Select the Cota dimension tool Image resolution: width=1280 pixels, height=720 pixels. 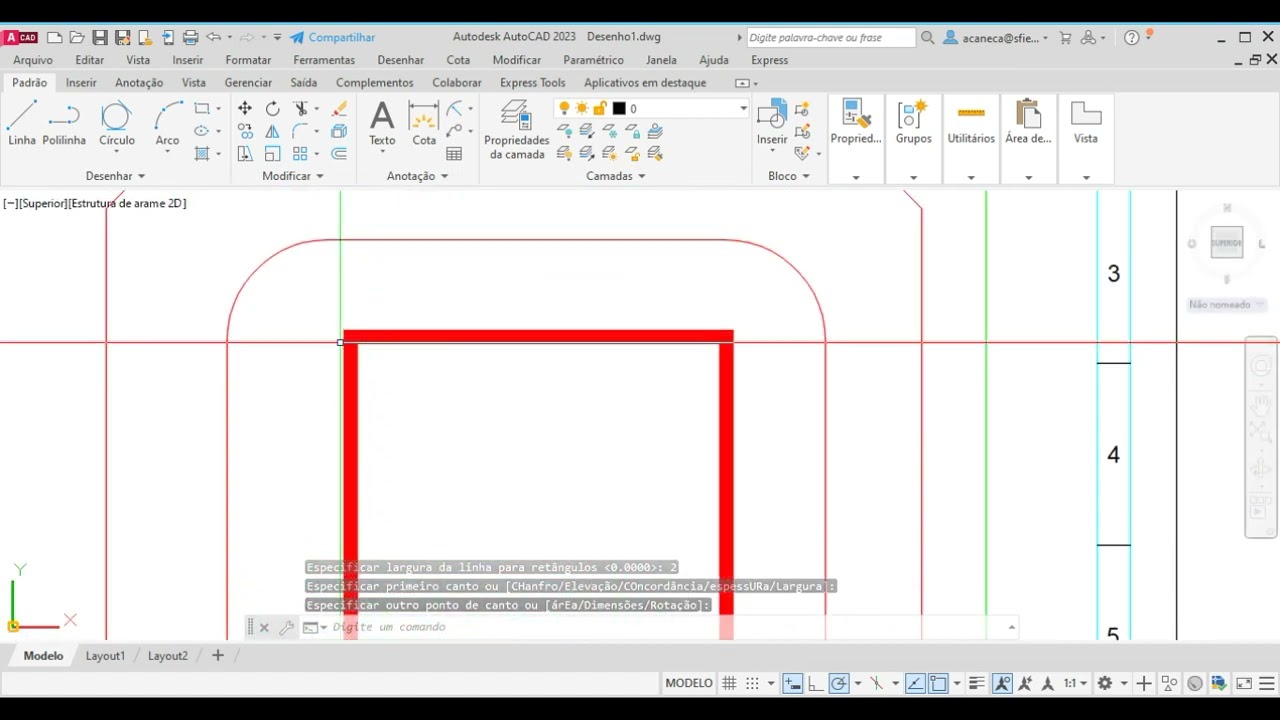click(424, 124)
